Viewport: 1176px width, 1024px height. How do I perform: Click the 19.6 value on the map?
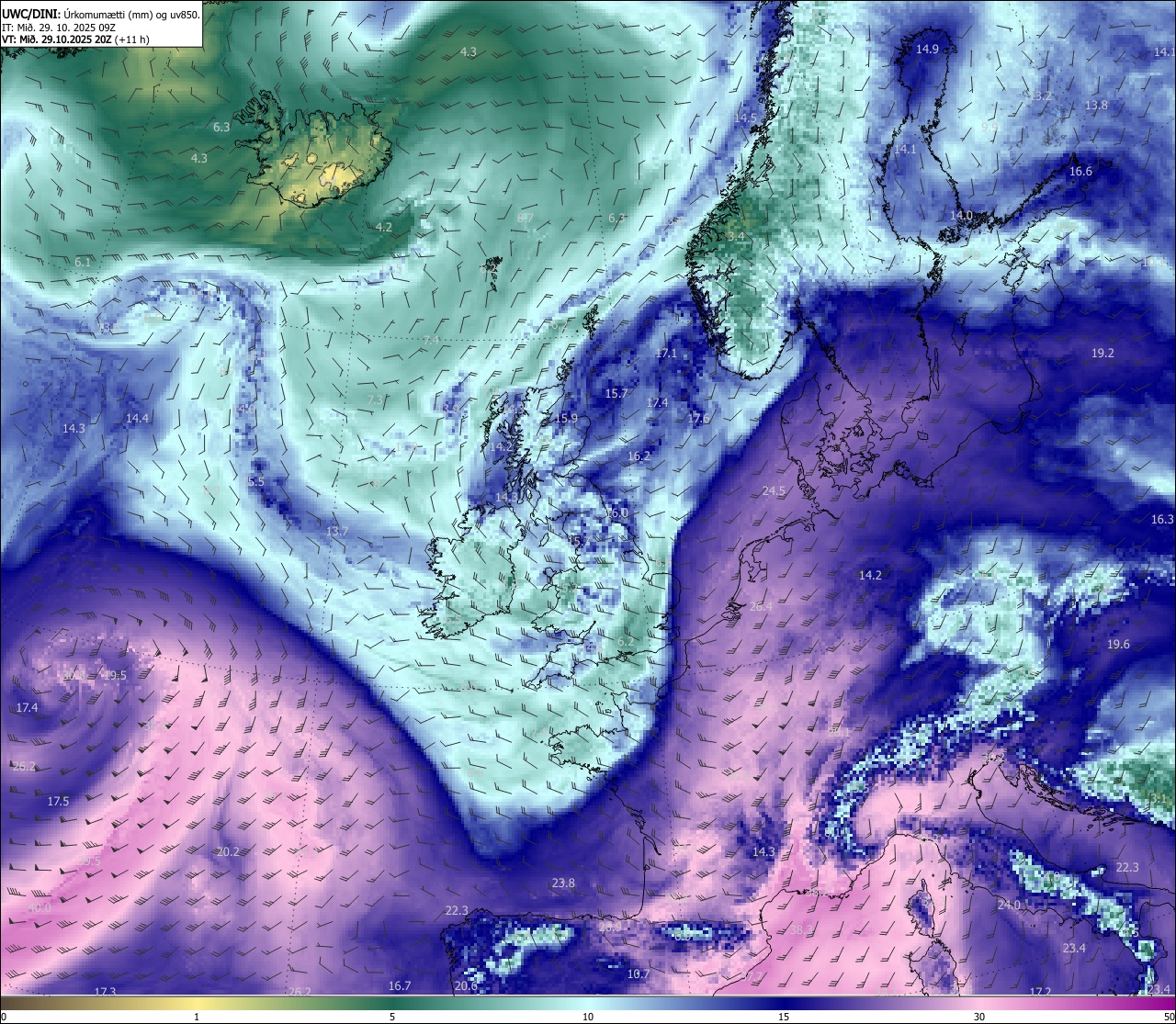pyautogui.click(x=1118, y=645)
